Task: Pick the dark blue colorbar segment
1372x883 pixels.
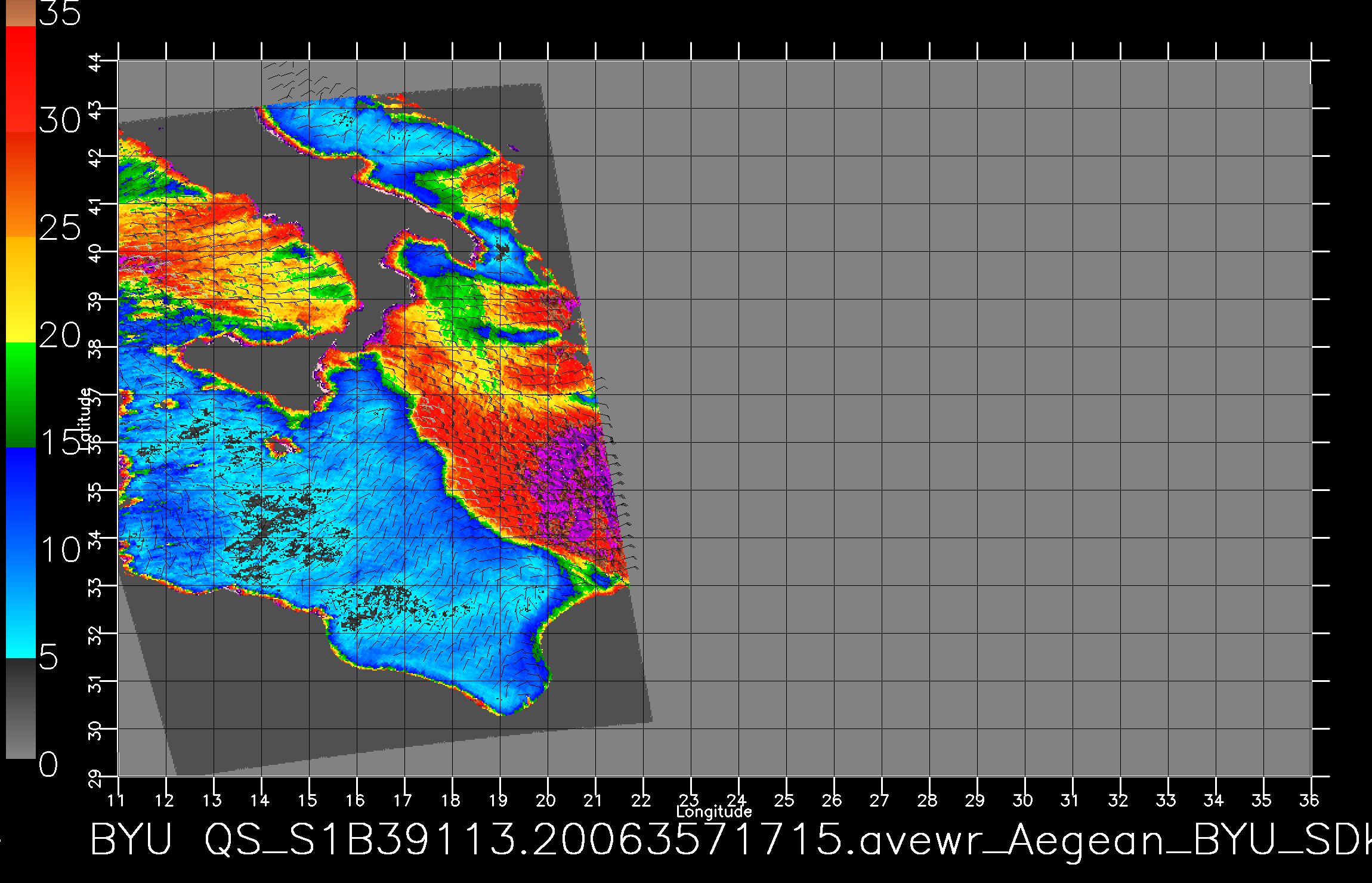Action: click(21, 501)
